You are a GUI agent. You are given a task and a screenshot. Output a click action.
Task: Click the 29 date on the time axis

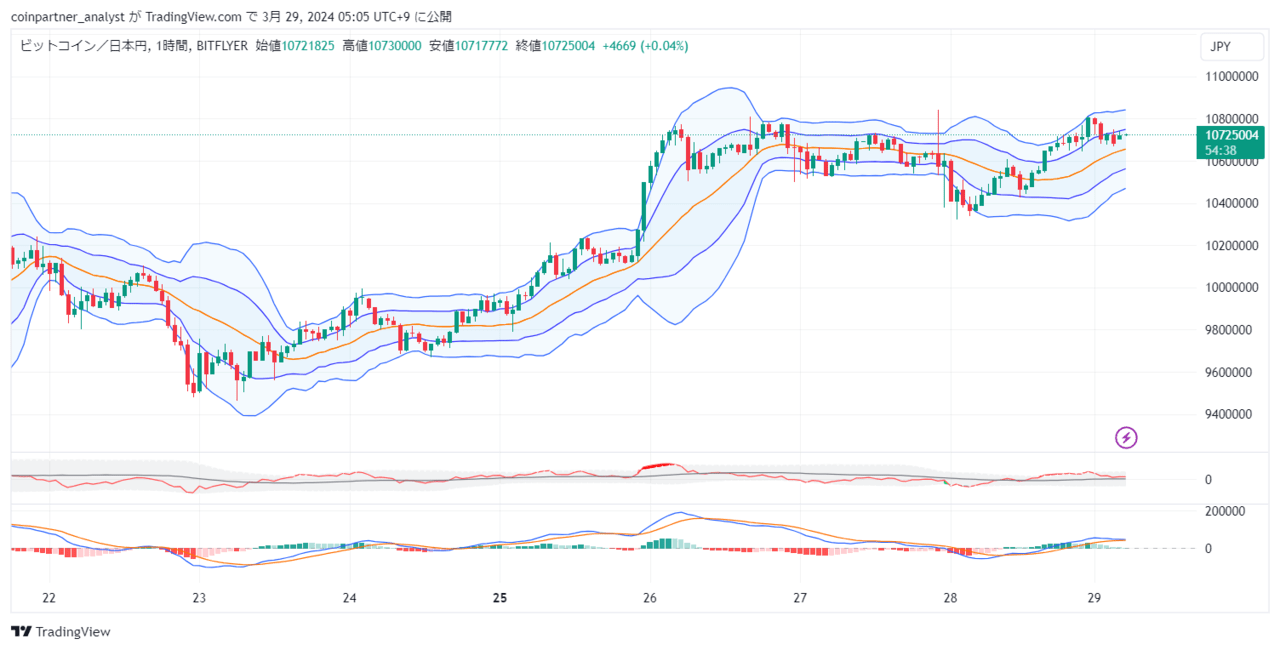click(x=1096, y=598)
